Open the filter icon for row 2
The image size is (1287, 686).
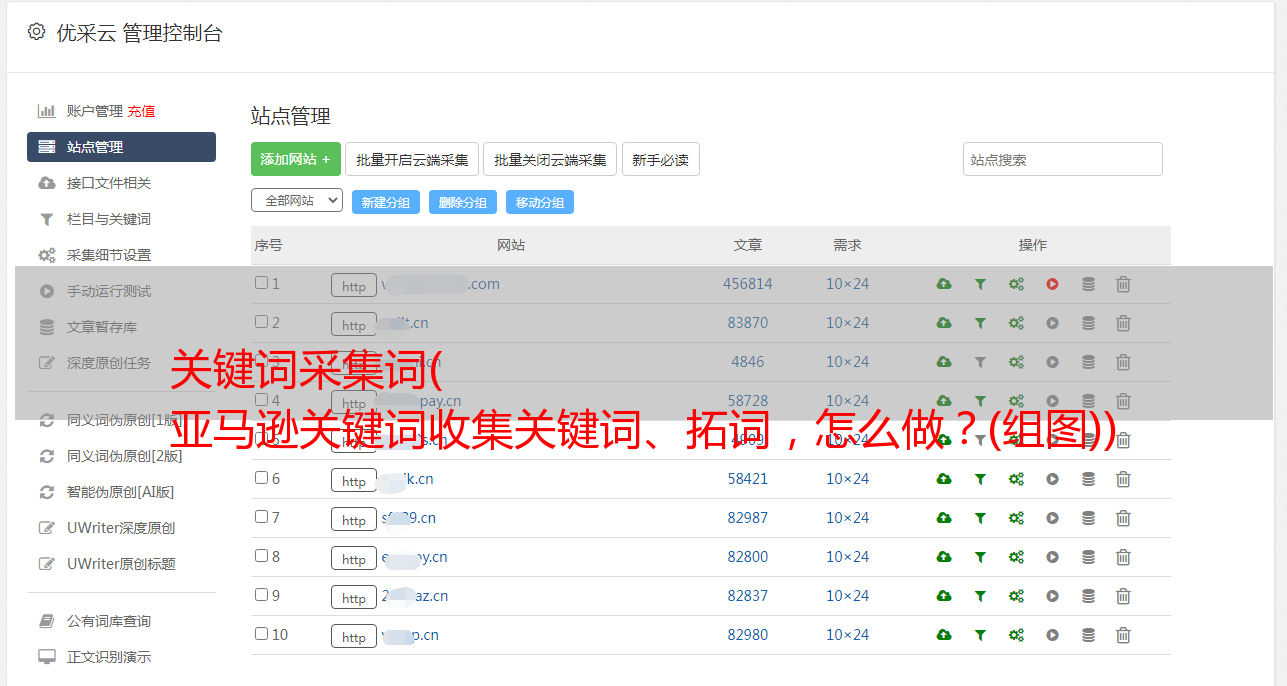tap(980, 323)
